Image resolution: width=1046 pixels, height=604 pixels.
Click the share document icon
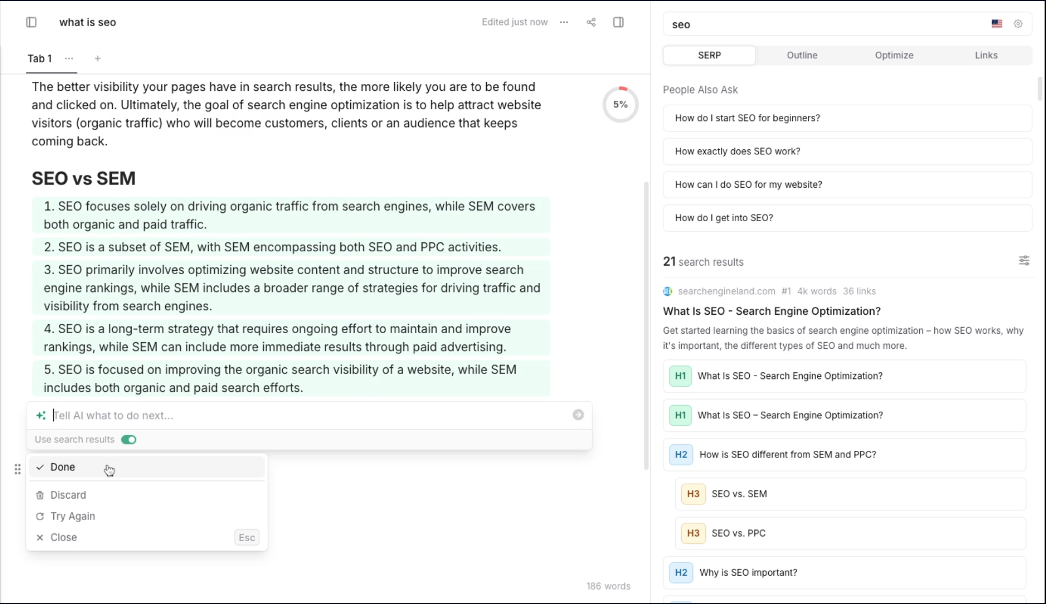(x=591, y=22)
